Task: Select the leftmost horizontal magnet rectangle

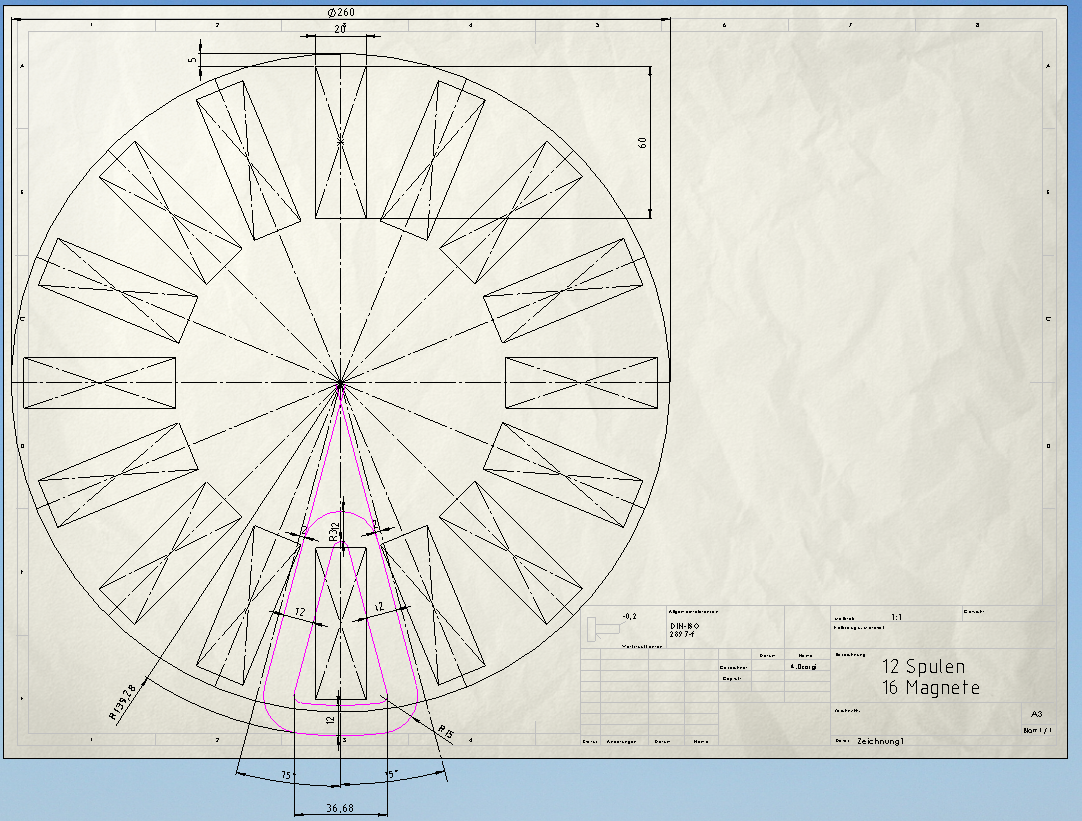Action: (99, 382)
